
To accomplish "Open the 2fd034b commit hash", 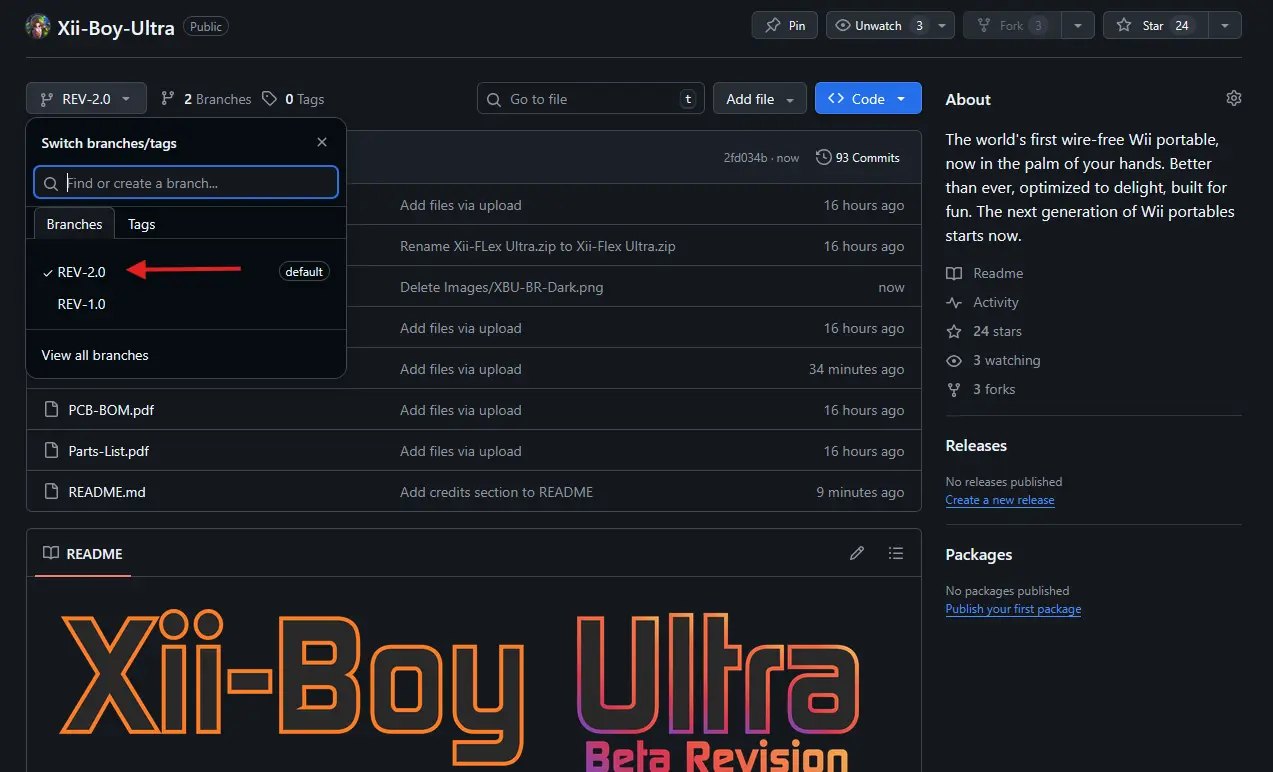I will pyautogui.click(x=746, y=158).
